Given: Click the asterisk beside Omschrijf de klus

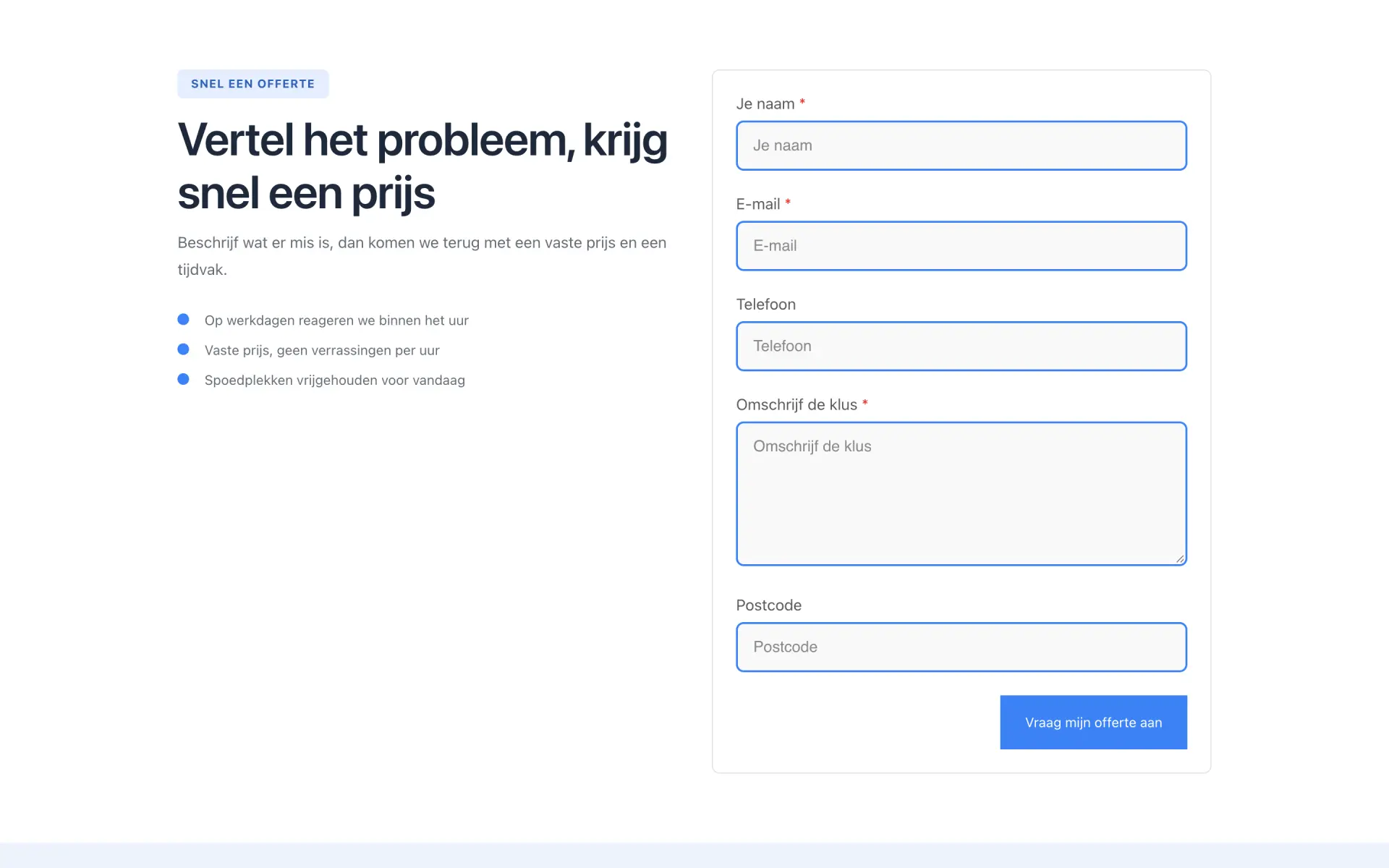Looking at the screenshot, I should (x=865, y=404).
